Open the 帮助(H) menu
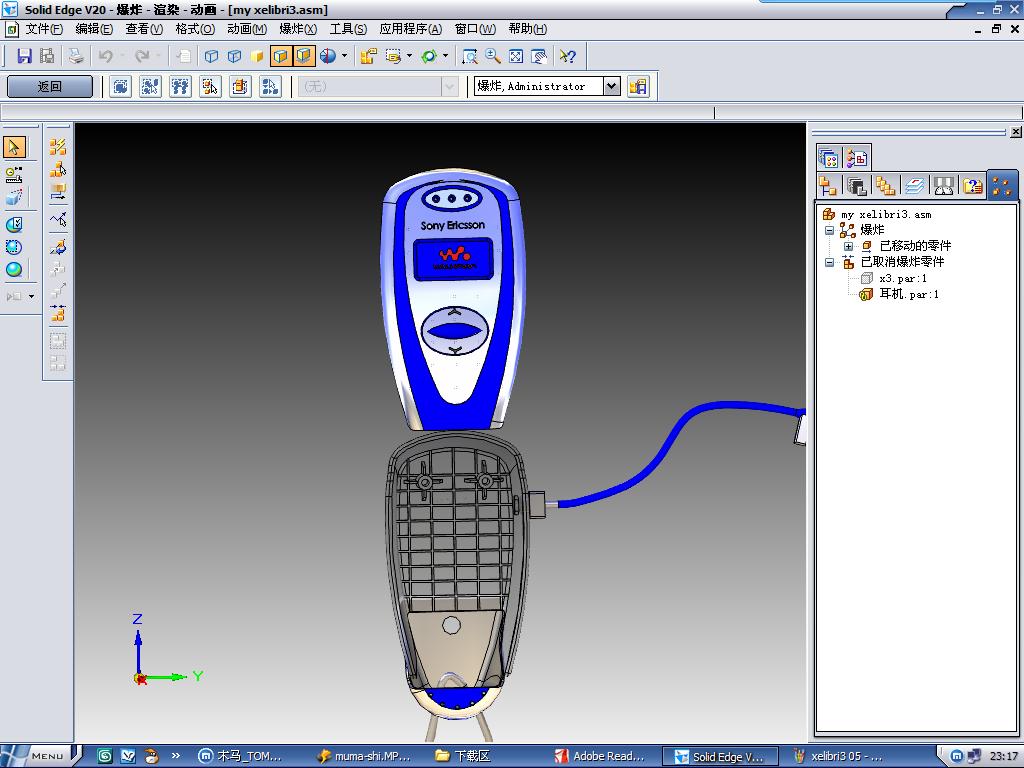1024x768 pixels. (528, 29)
